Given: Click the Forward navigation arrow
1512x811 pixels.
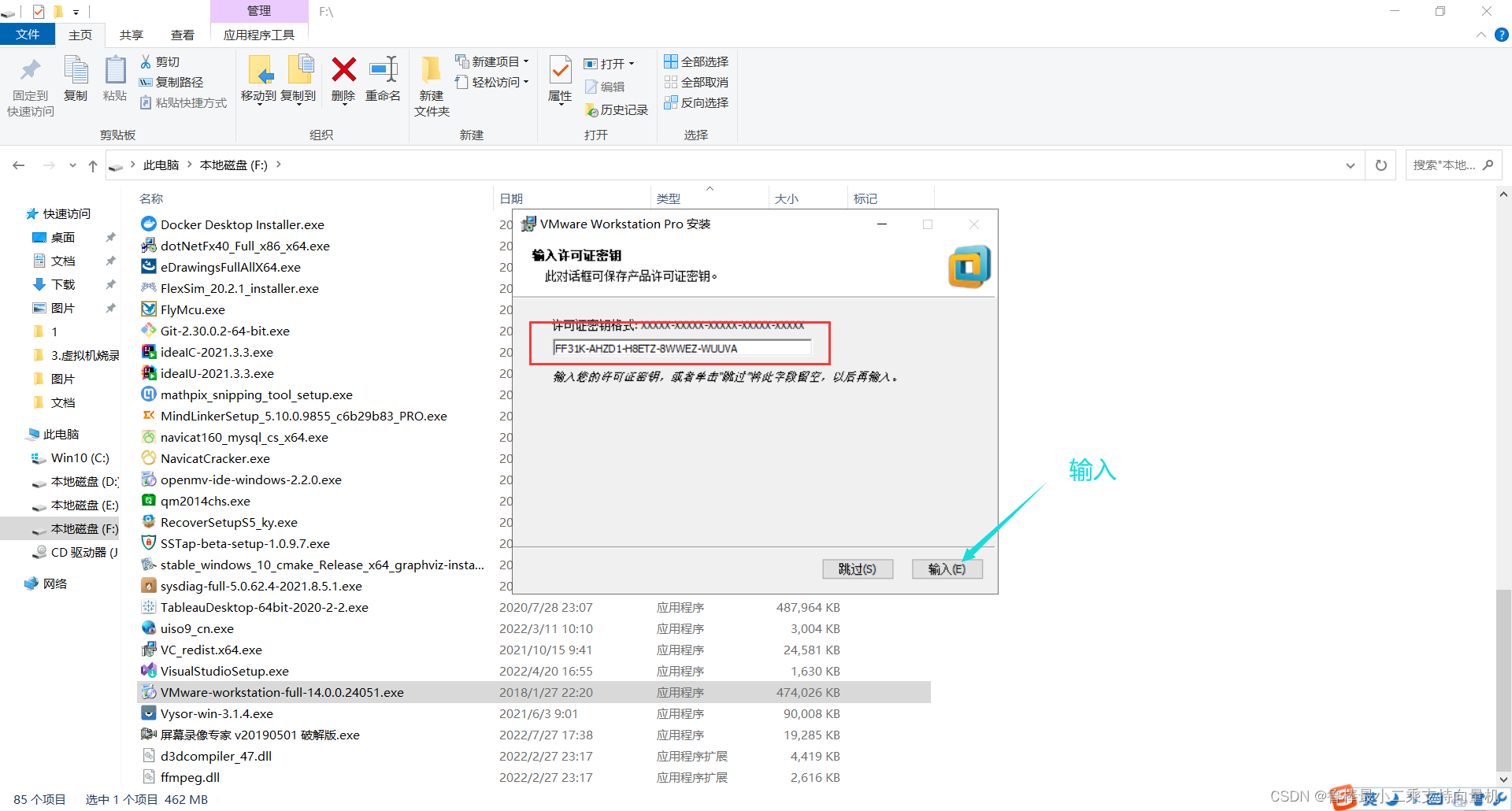Looking at the screenshot, I should tap(49, 165).
